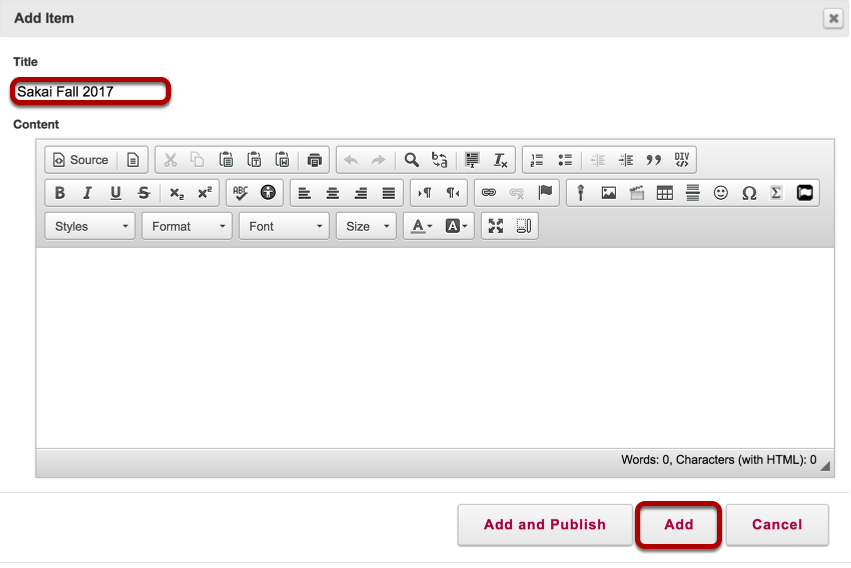The height and width of the screenshot is (568, 851).
Task: Click the Print icon
Action: tap(314, 160)
